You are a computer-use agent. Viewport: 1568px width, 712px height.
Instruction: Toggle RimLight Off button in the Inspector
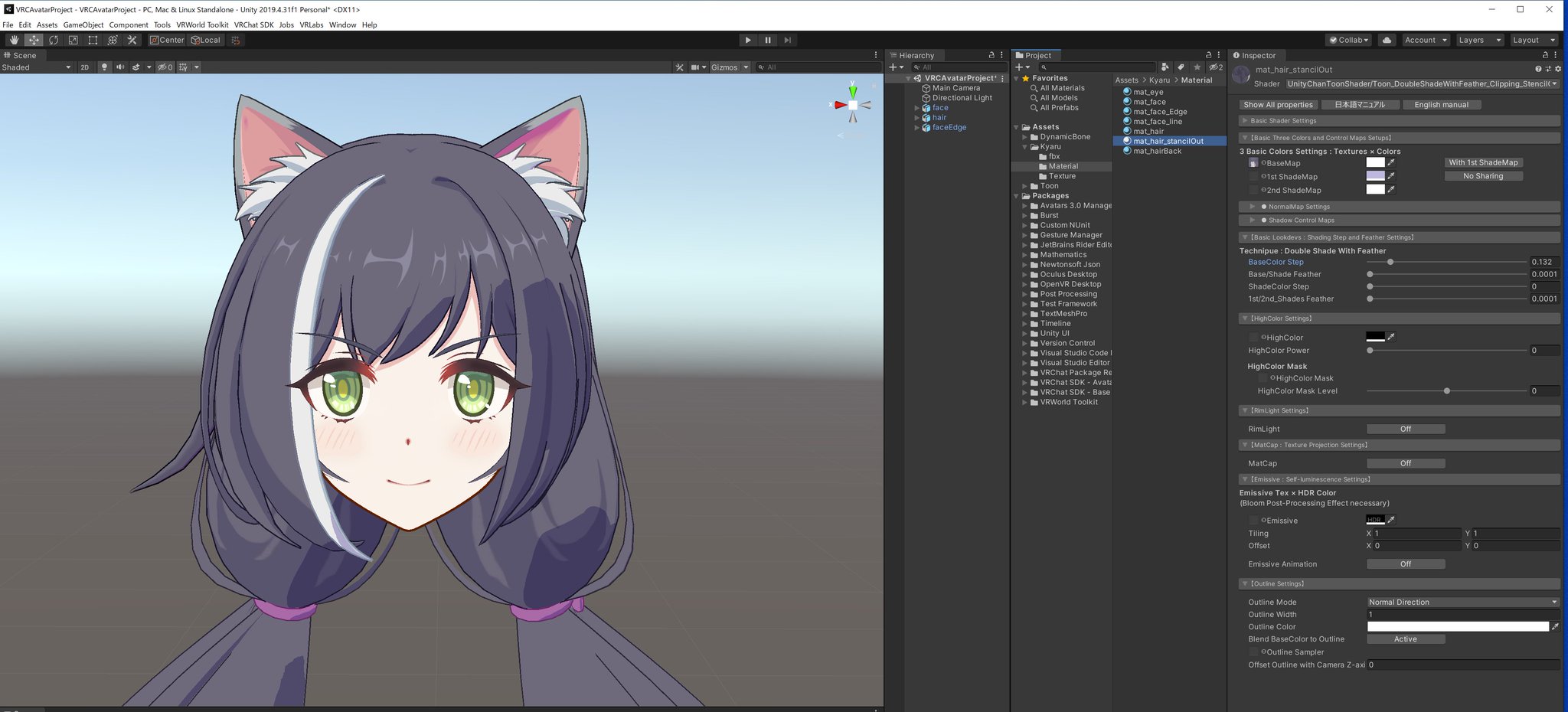pyautogui.click(x=1406, y=429)
